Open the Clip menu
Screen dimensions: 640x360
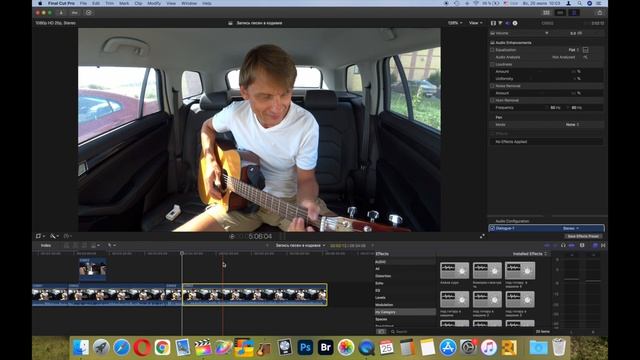tap(138, 3)
